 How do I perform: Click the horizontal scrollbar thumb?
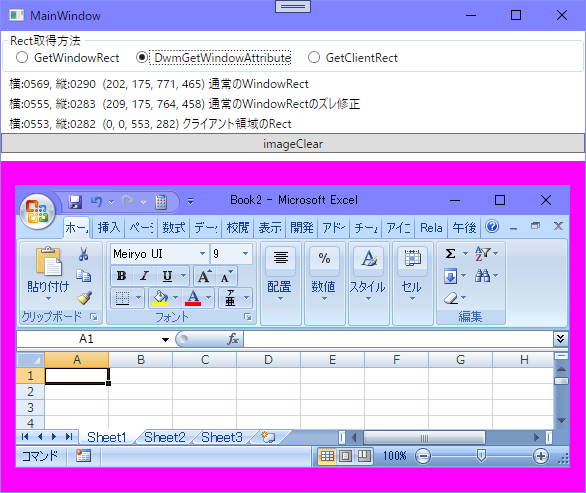pos(425,437)
